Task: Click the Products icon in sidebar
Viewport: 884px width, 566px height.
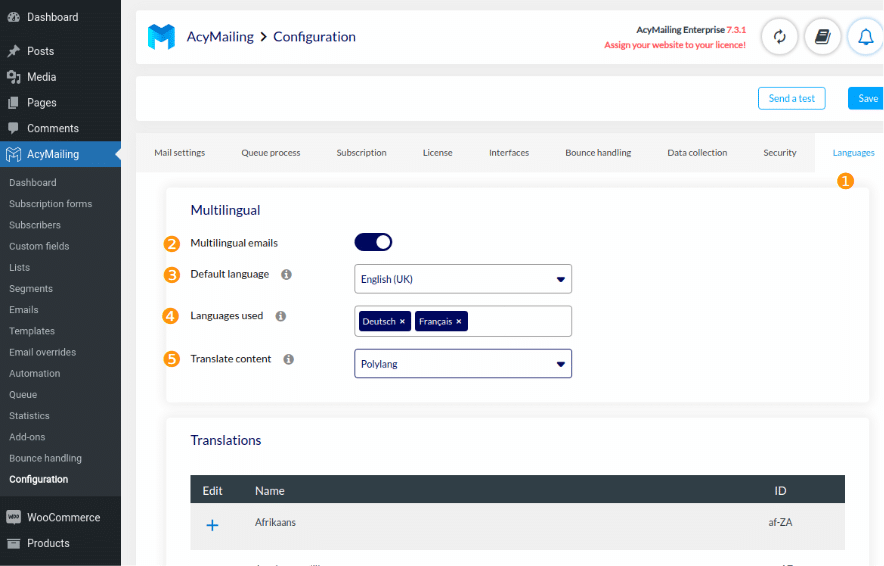Action: (14, 543)
